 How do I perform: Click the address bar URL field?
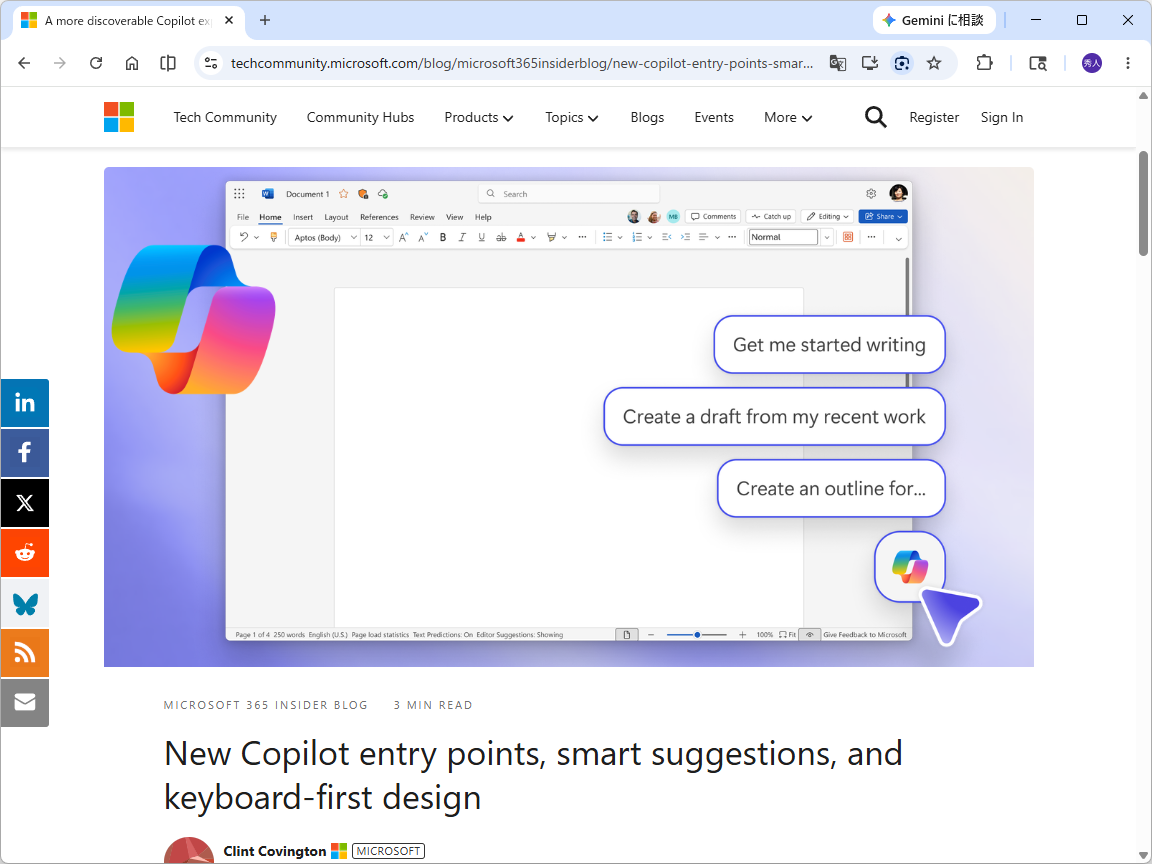522,63
